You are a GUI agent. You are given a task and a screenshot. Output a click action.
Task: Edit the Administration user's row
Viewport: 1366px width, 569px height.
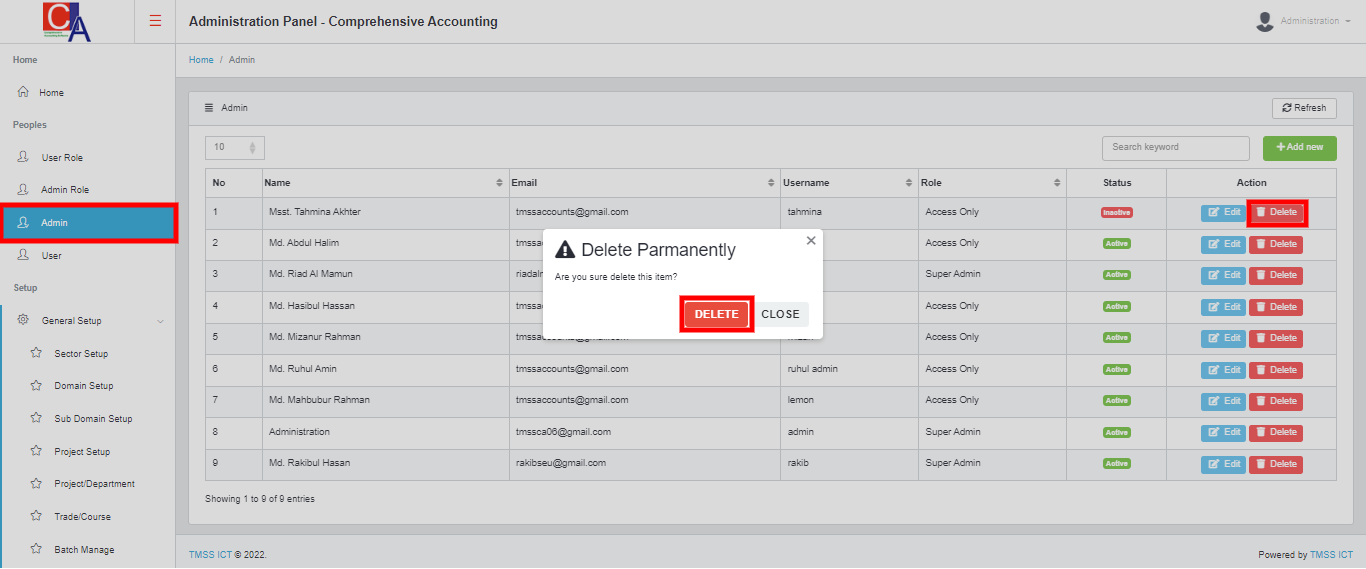click(x=1223, y=432)
